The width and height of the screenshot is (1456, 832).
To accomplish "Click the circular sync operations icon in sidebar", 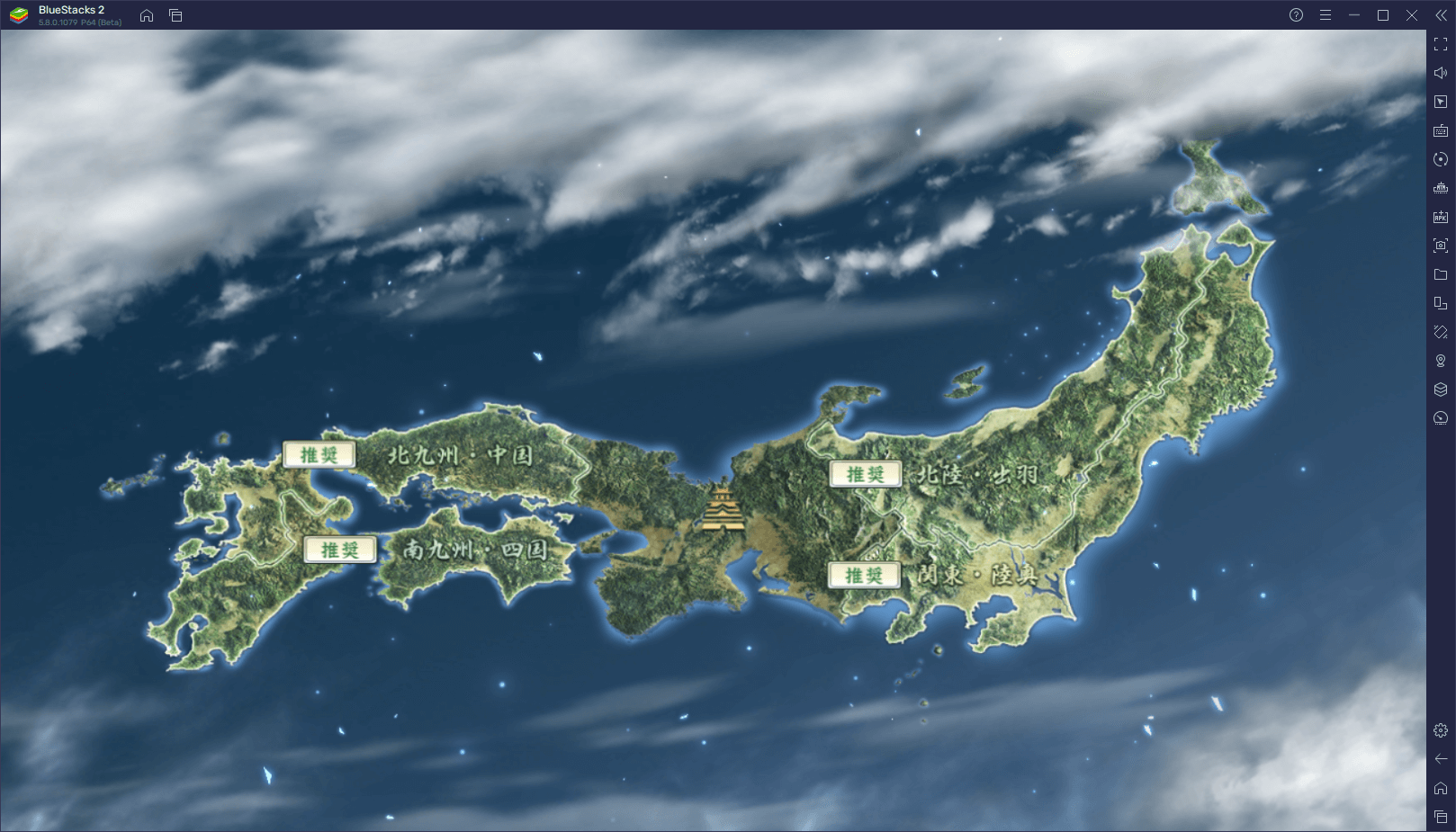I will click(1441, 159).
